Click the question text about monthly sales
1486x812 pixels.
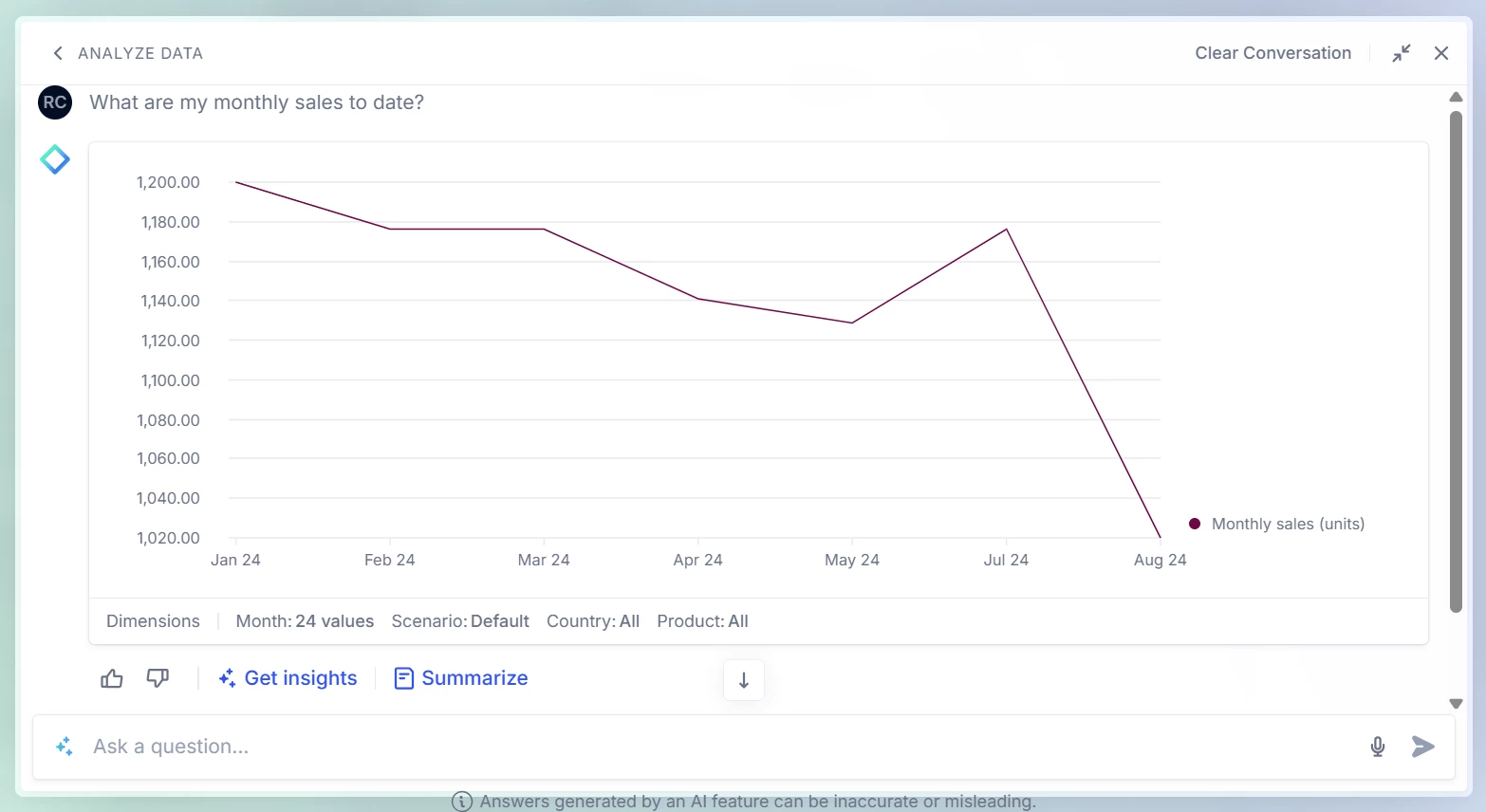tap(256, 102)
